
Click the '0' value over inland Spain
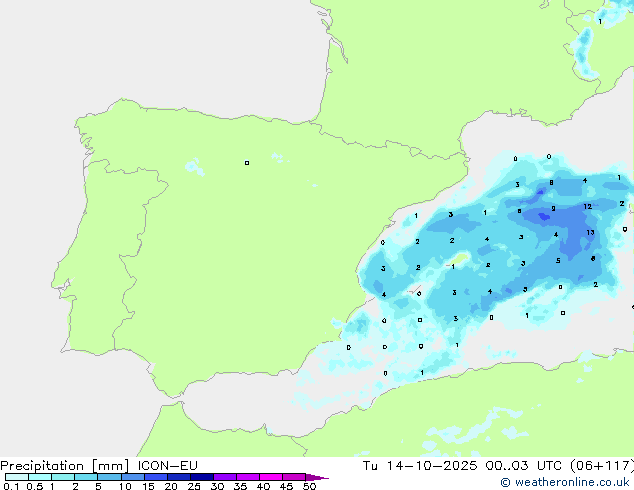click(x=247, y=163)
